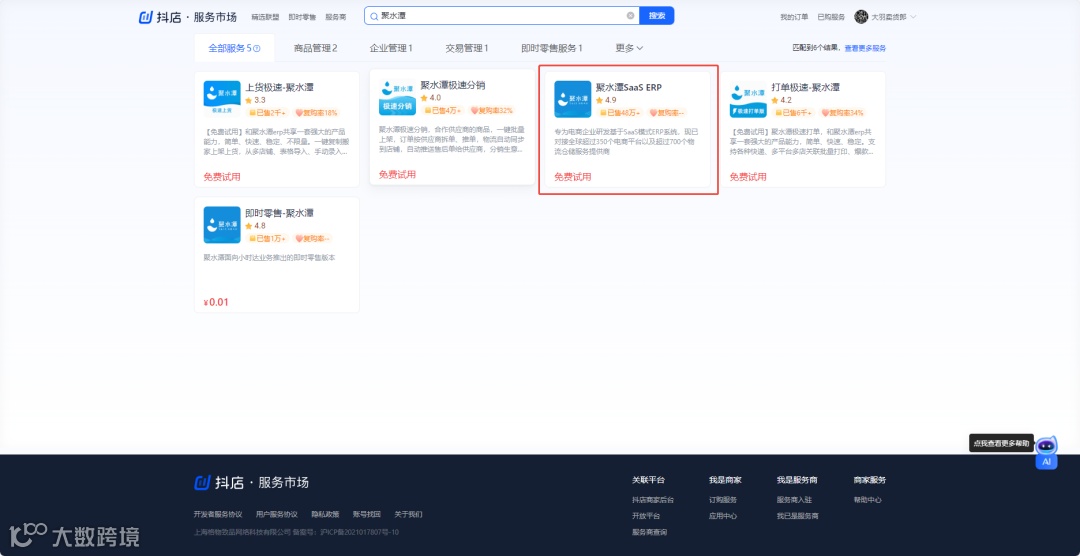Click the 查看更多服务 link
The image size is (1080, 556).
pos(865,48)
